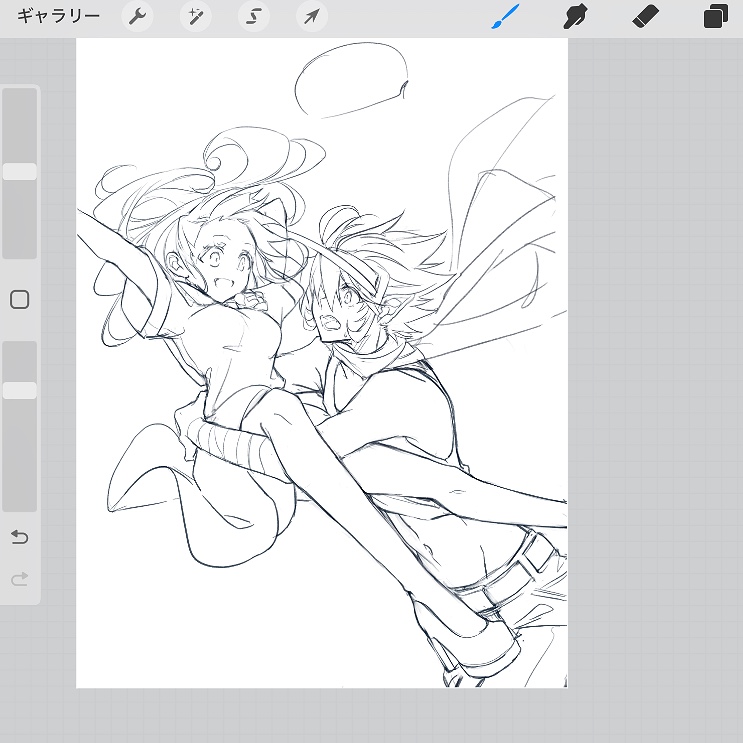Tap the girl's face on the canvas
This screenshot has height=743, width=743.
(222, 265)
